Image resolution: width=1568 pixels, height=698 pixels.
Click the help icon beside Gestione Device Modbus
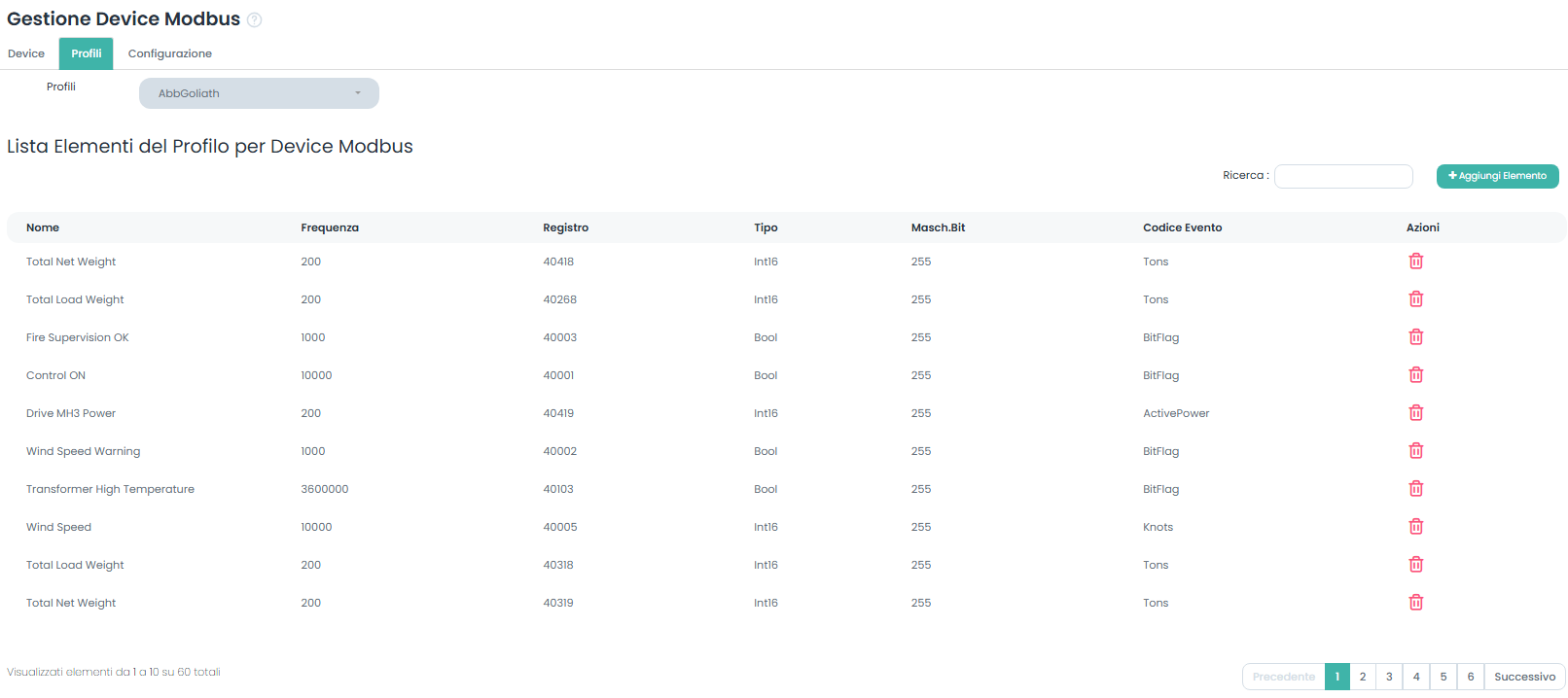click(x=255, y=19)
